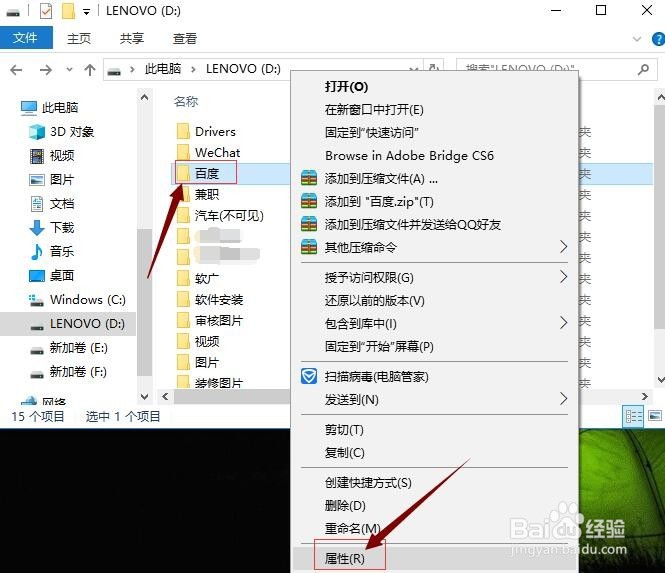The width and height of the screenshot is (665, 573).
Task: Switch to details view icon
Action: tap(634, 416)
